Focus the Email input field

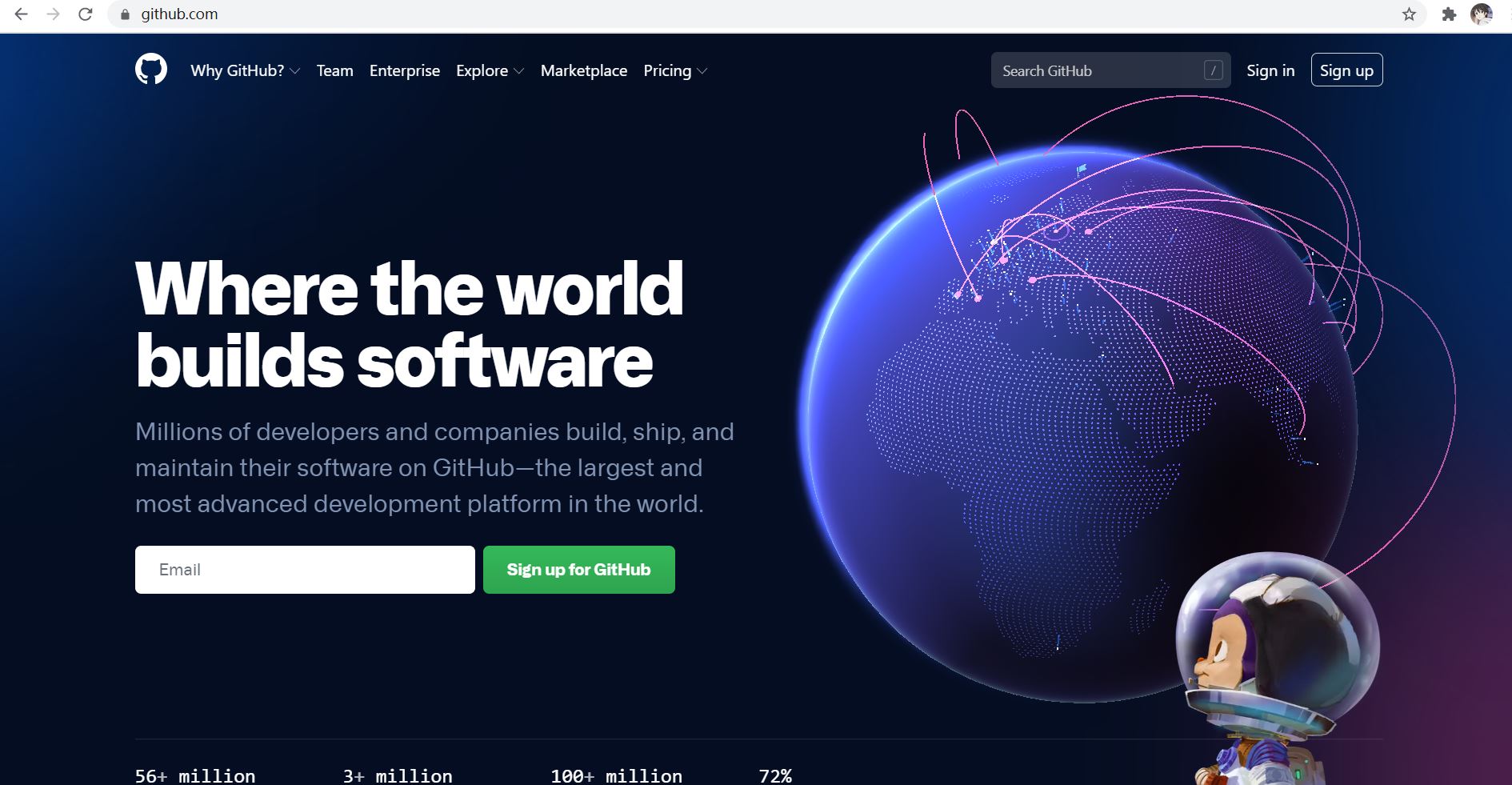305,570
